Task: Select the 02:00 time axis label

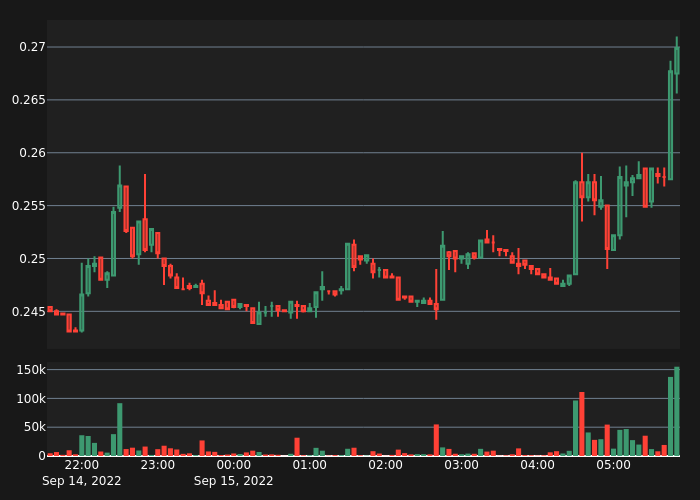Action: point(385,465)
